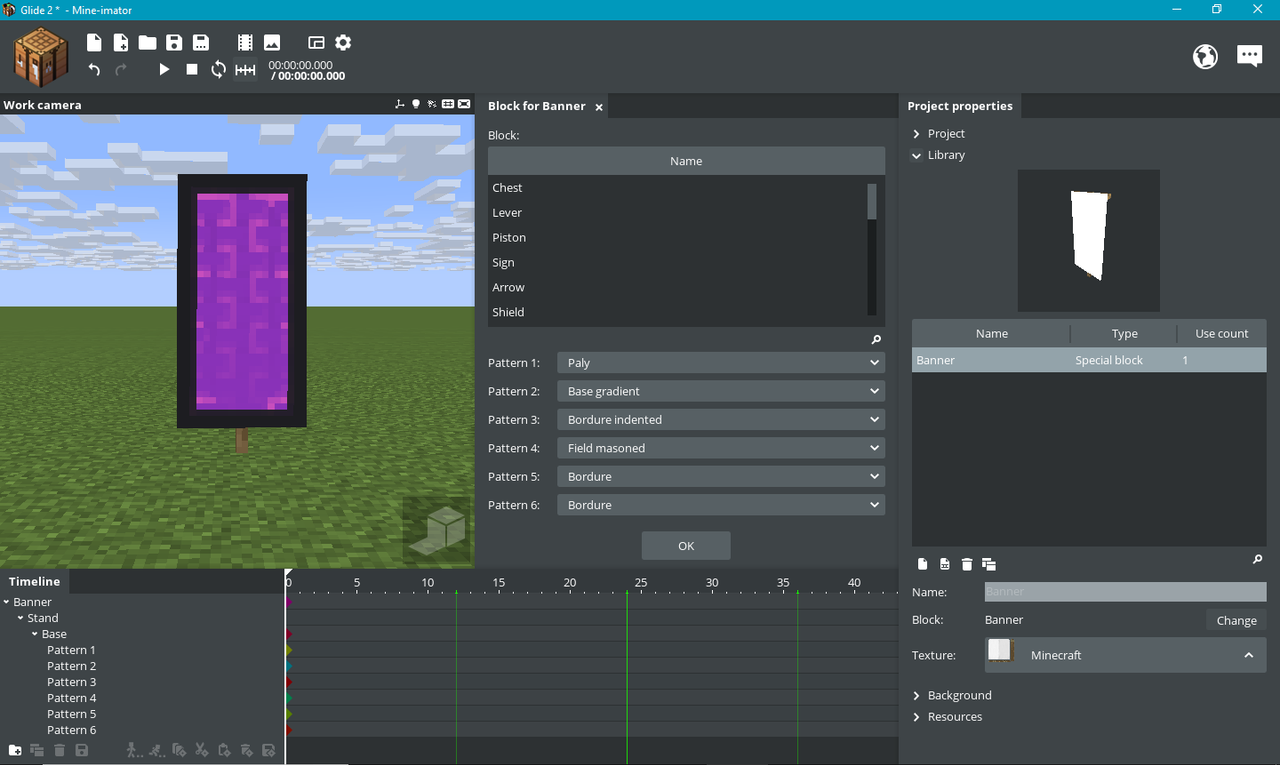Image resolution: width=1280 pixels, height=765 pixels.
Task: Toggle secondary view with the window icon
Action: click(316, 42)
